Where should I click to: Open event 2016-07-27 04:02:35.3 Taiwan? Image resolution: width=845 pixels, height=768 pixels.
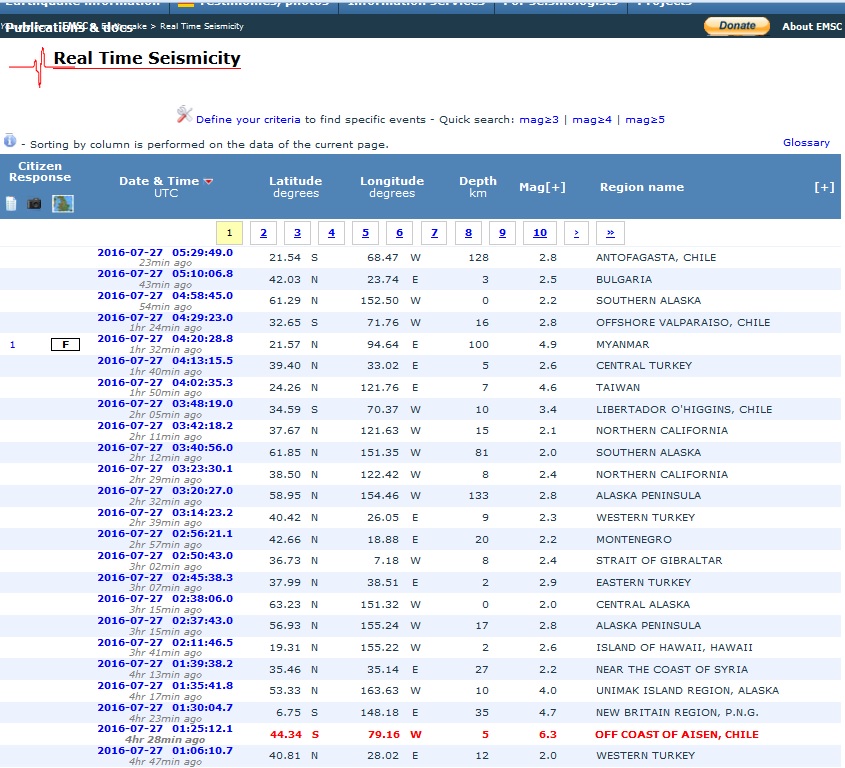point(165,383)
